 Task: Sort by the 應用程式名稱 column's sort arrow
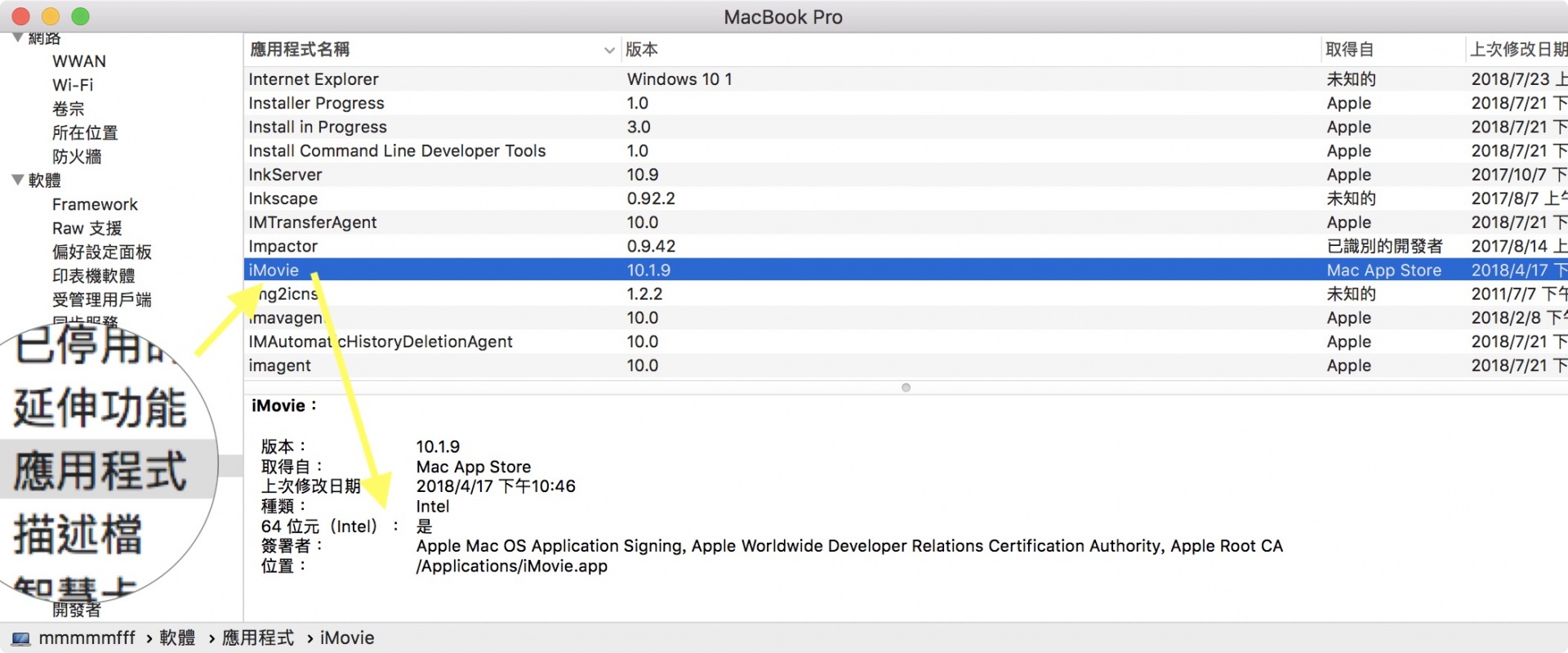click(609, 50)
